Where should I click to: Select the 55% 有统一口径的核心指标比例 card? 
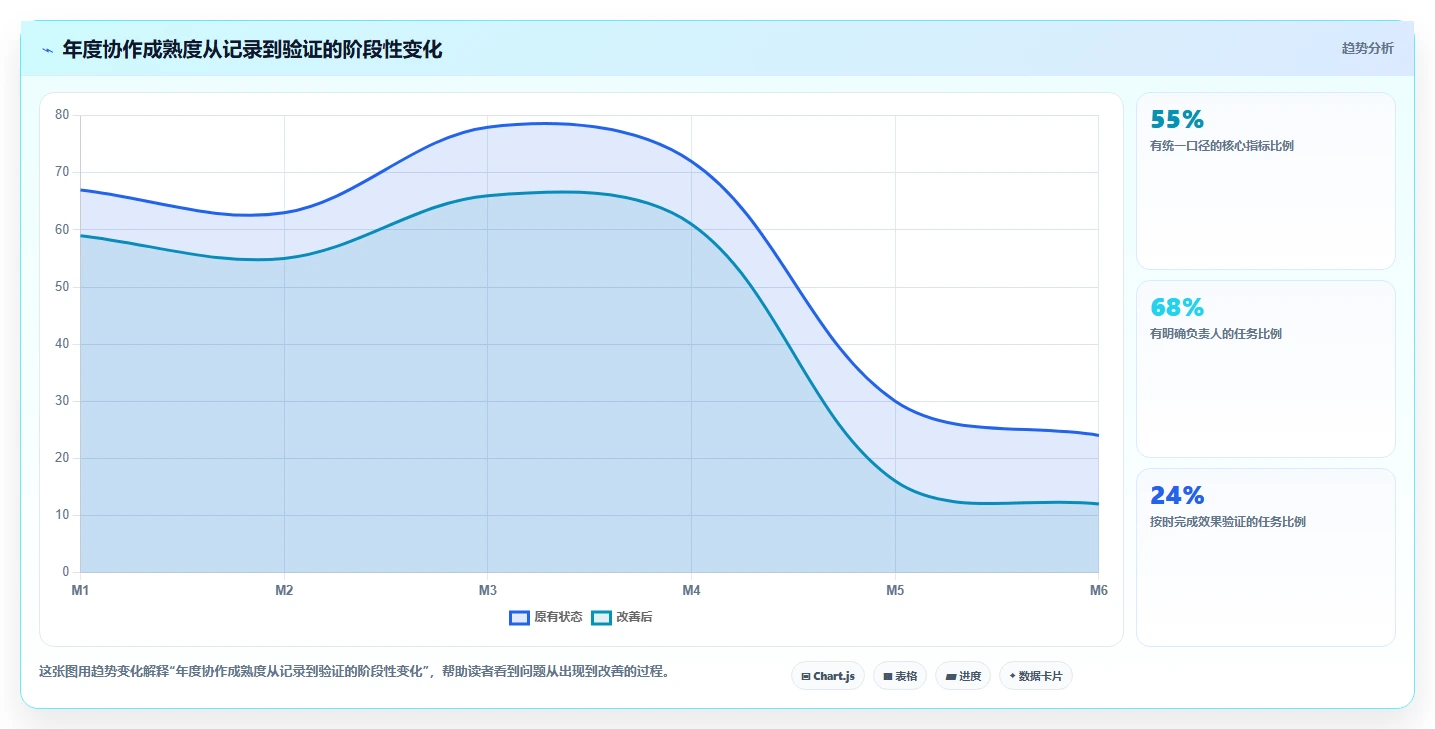coord(1265,181)
